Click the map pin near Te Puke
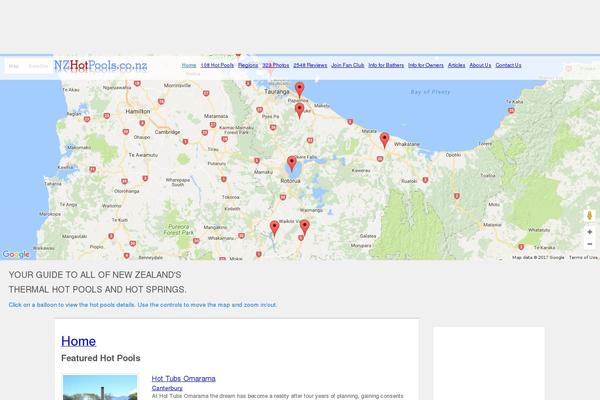 299,110
